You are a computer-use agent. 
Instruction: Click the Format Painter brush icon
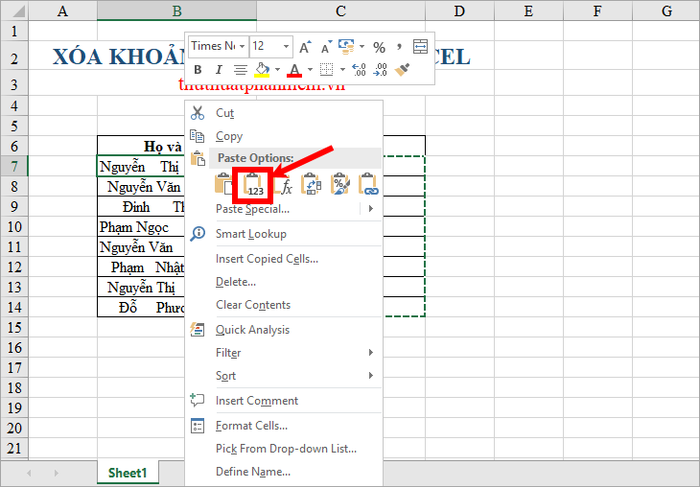tap(402, 70)
